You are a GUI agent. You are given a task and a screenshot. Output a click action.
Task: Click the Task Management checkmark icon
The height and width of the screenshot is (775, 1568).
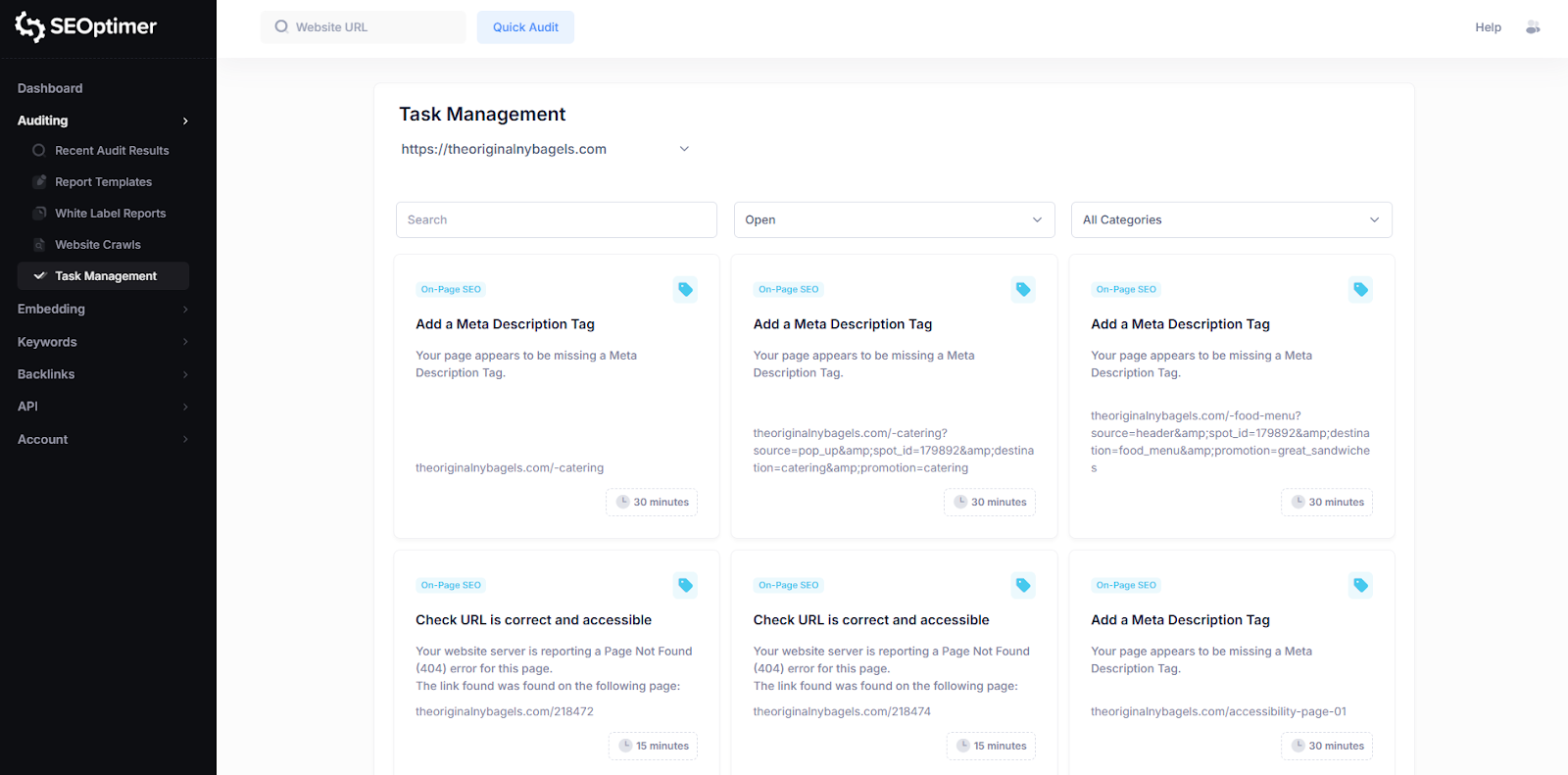[x=39, y=275]
